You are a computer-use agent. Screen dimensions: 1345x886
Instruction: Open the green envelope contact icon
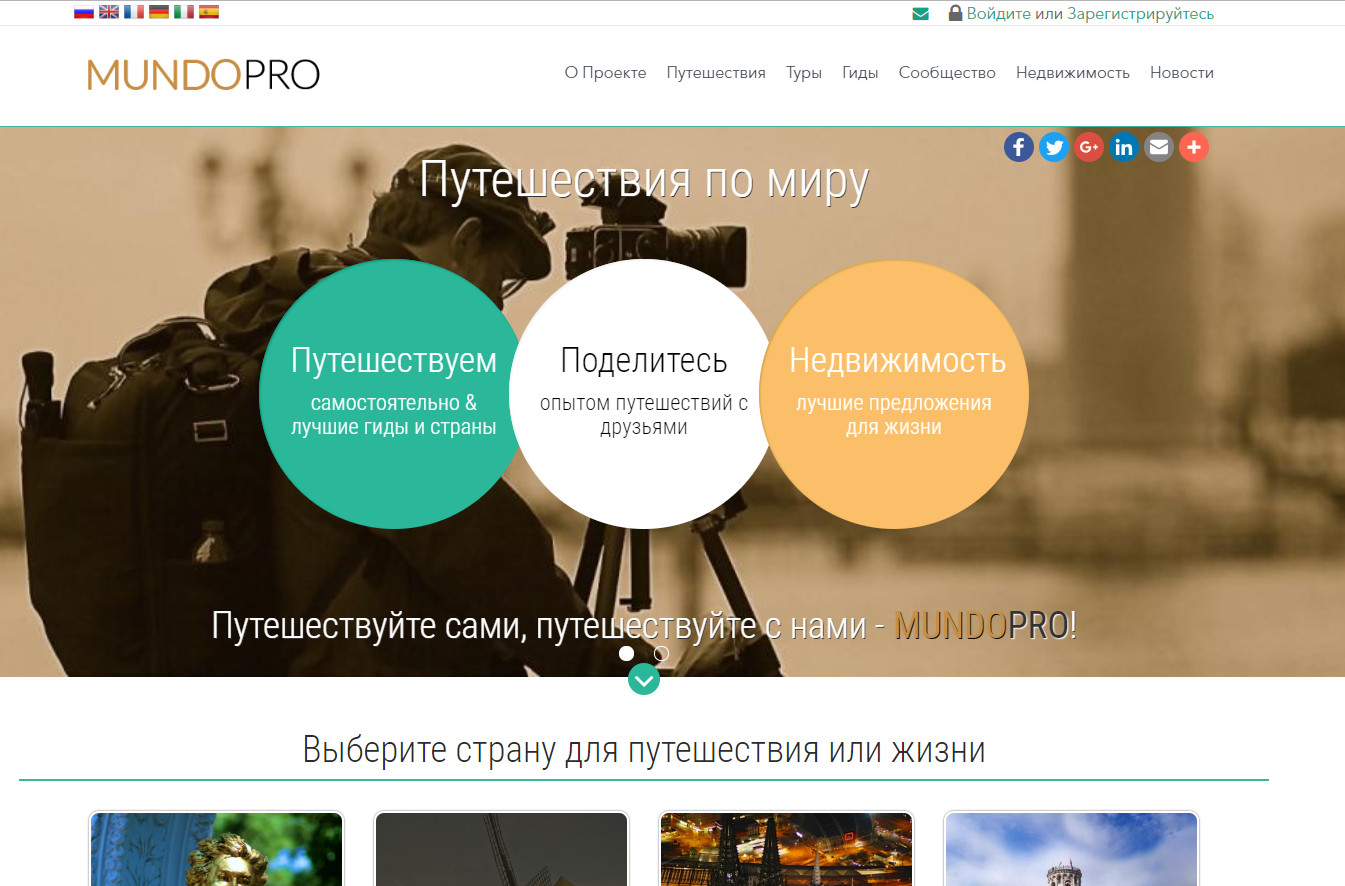921,14
